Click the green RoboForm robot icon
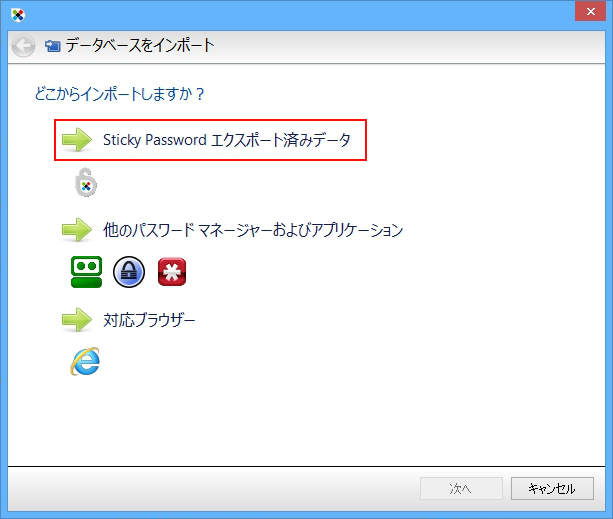Image resolution: width=613 pixels, height=519 pixels. [86, 272]
